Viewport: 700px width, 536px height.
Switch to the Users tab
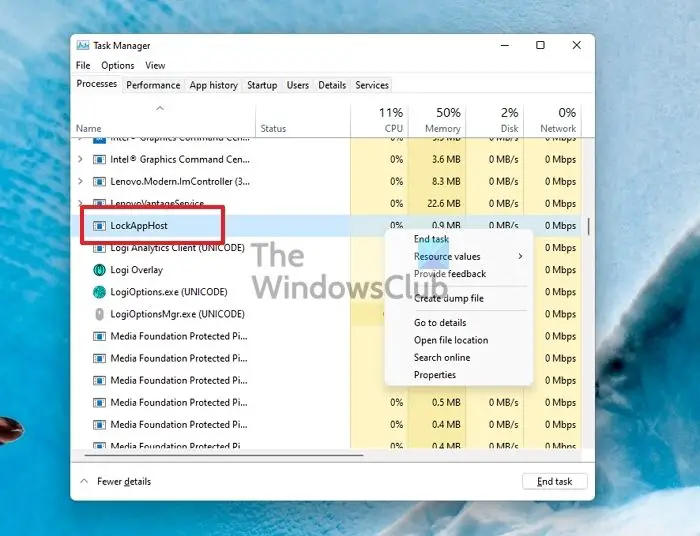(297, 85)
